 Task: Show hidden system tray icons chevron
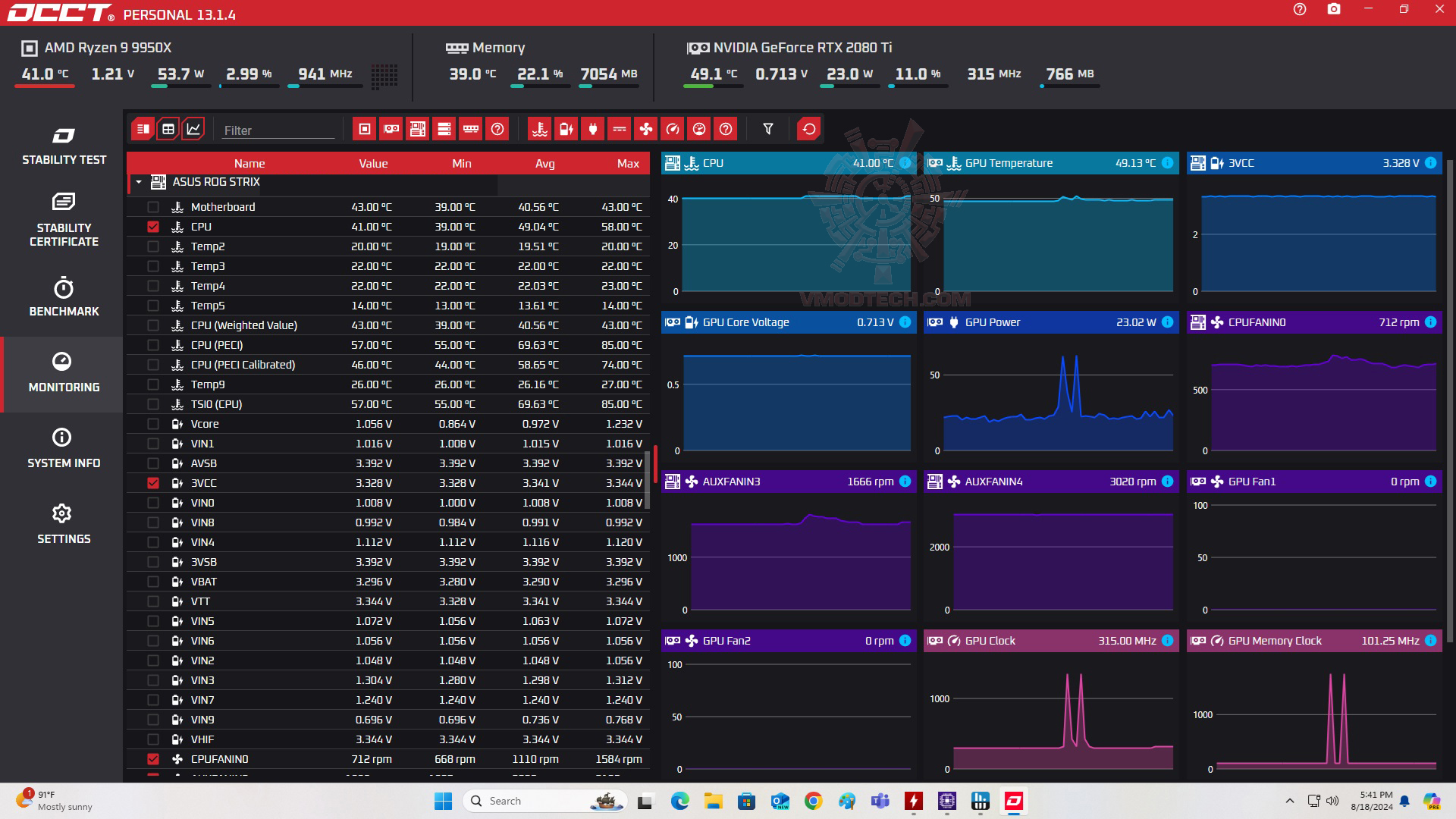1289,801
